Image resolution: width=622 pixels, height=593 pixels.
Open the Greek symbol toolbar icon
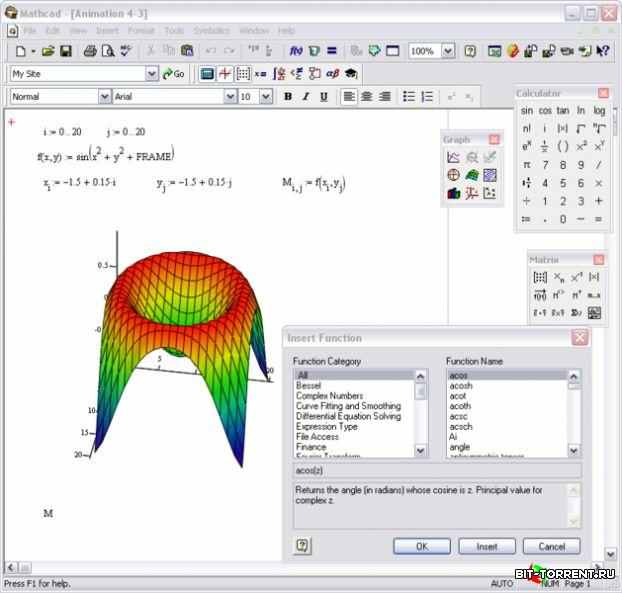click(333, 74)
